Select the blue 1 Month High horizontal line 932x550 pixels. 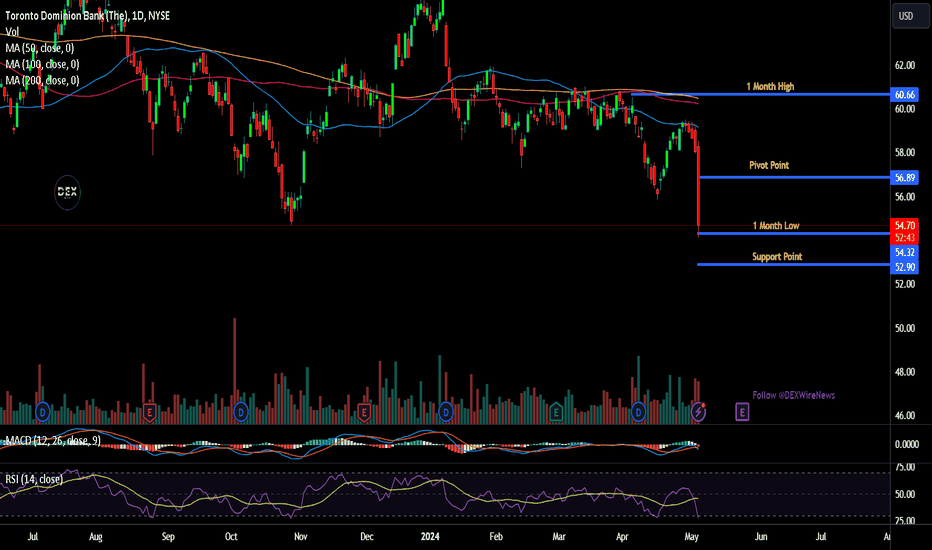click(761, 95)
